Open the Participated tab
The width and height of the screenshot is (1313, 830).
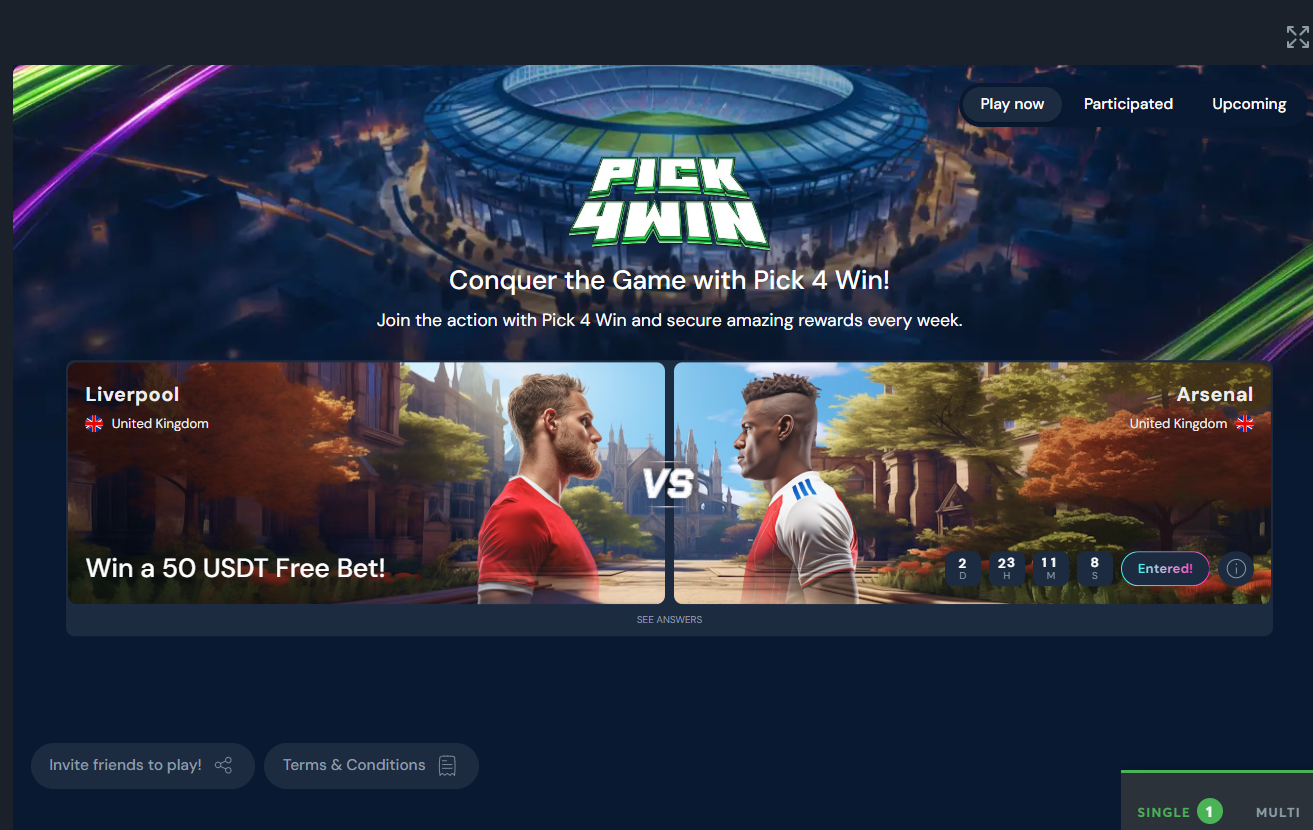[1128, 104]
